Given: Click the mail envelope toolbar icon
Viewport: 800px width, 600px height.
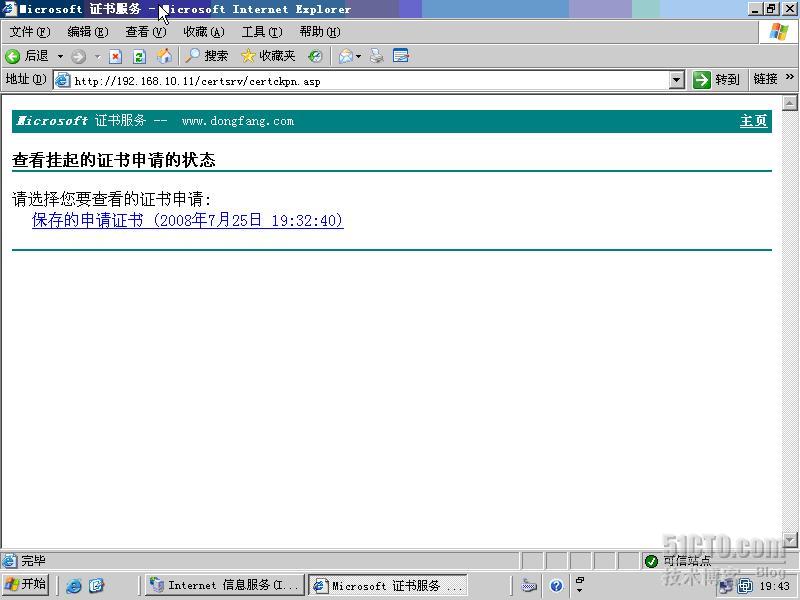Looking at the screenshot, I should (x=346, y=56).
